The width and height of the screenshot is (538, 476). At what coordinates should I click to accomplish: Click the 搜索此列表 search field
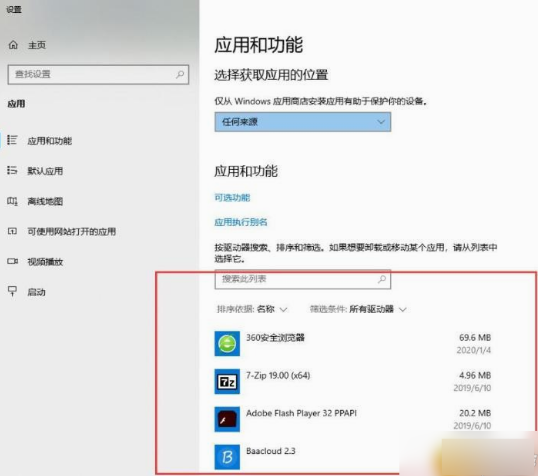pos(303,279)
